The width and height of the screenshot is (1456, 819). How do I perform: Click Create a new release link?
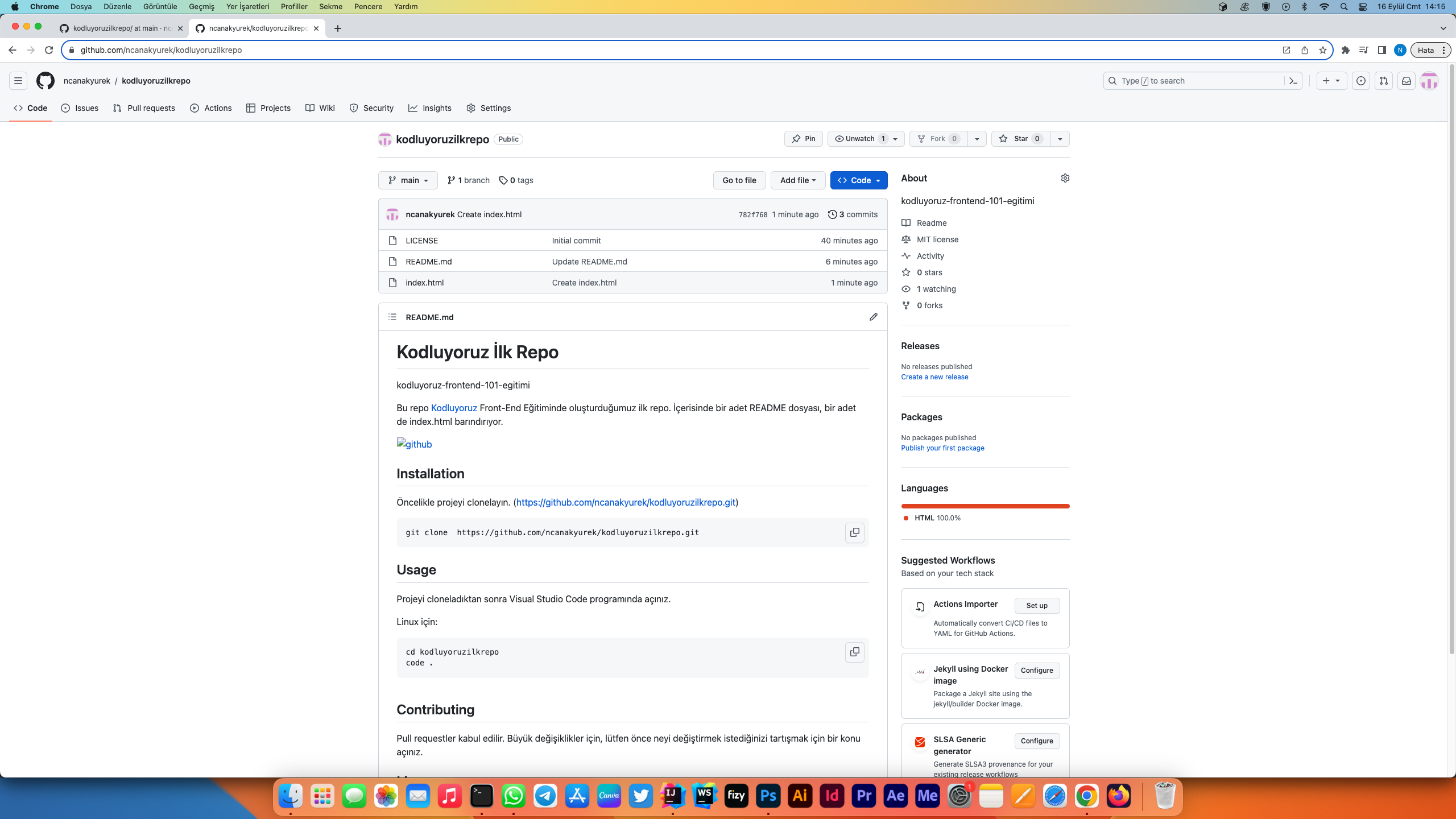click(x=934, y=377)
